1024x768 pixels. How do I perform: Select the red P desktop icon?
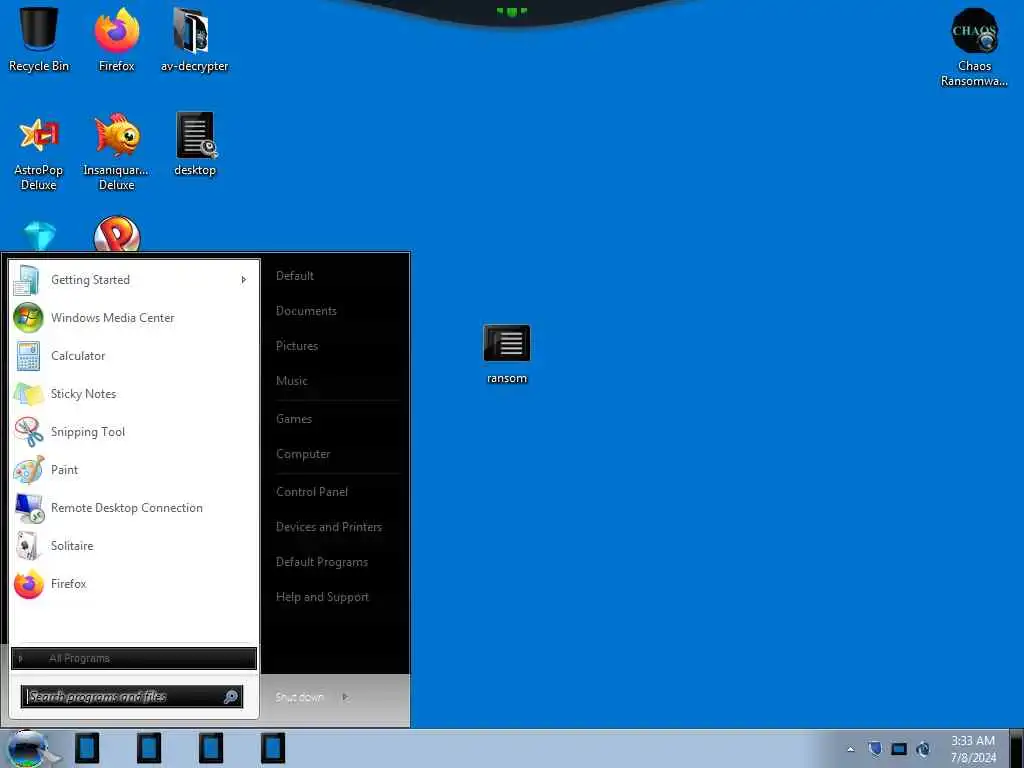[x=117, y=234]
